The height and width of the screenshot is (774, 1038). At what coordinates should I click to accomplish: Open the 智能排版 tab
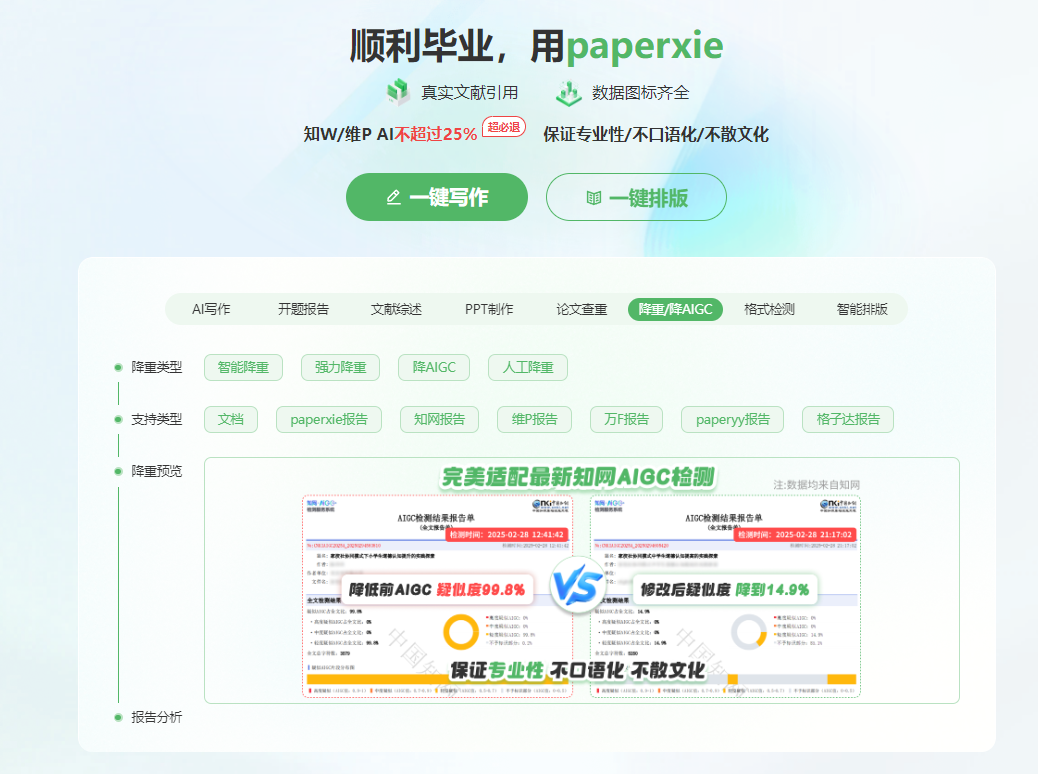tap(862, 309)
